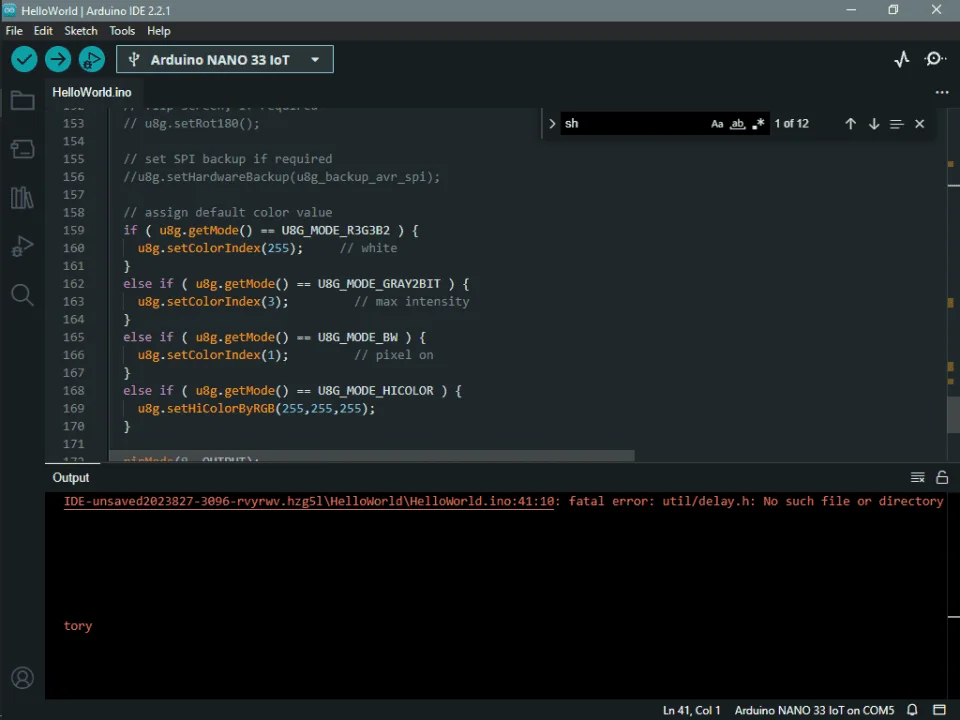
Task: Open the Library Manager sidebar
Action: tap(23, 198)
